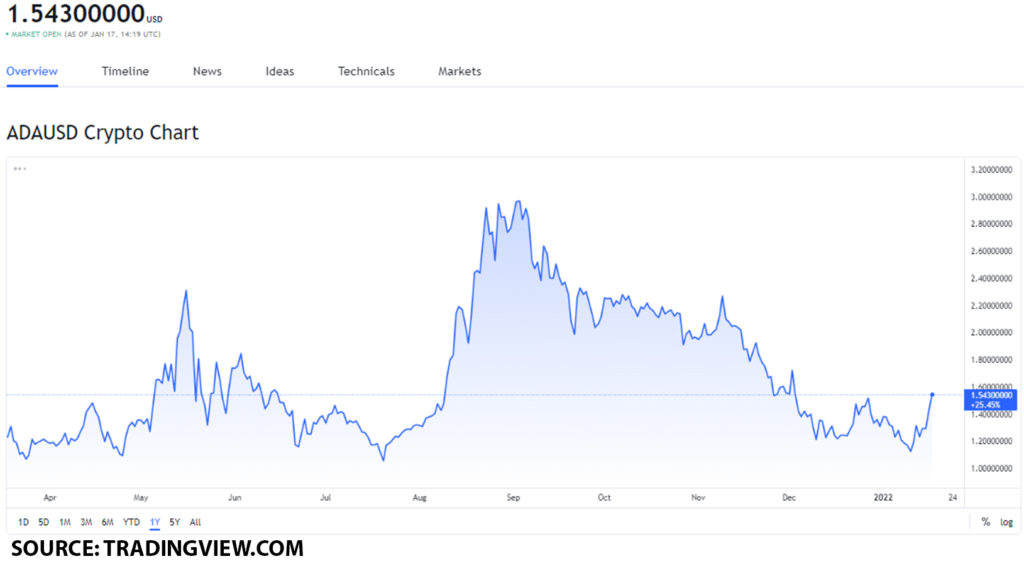This screenshot has height=571, width=1024.
Task: Click the Dec label on time axis
Action: coord(789,498)
